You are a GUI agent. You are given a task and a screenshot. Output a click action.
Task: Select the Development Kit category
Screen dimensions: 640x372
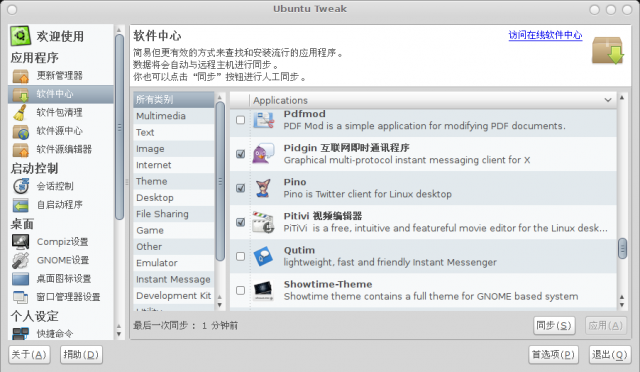(173, 296)
